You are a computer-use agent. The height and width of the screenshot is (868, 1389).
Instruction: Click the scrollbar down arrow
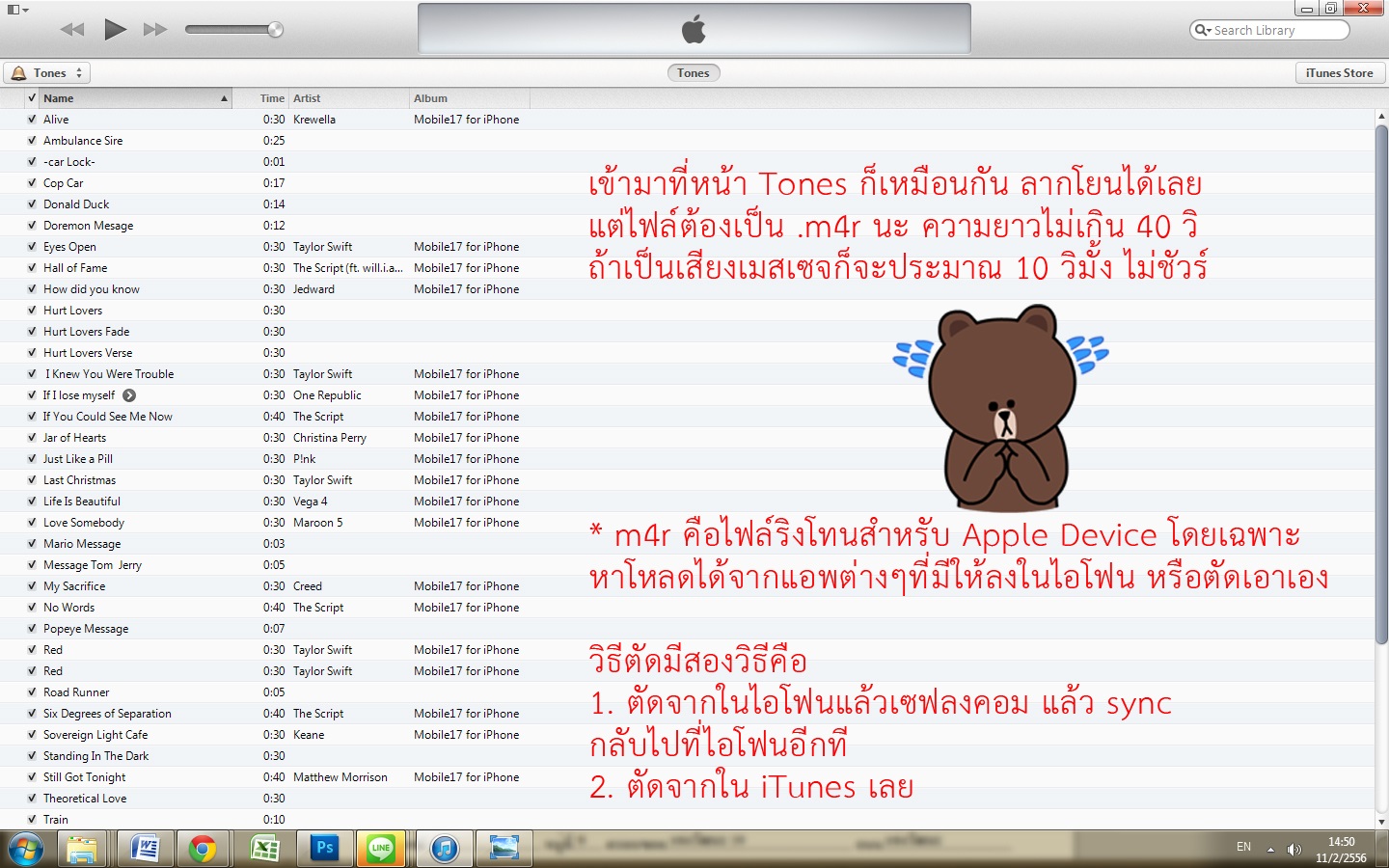(1381, 822)
